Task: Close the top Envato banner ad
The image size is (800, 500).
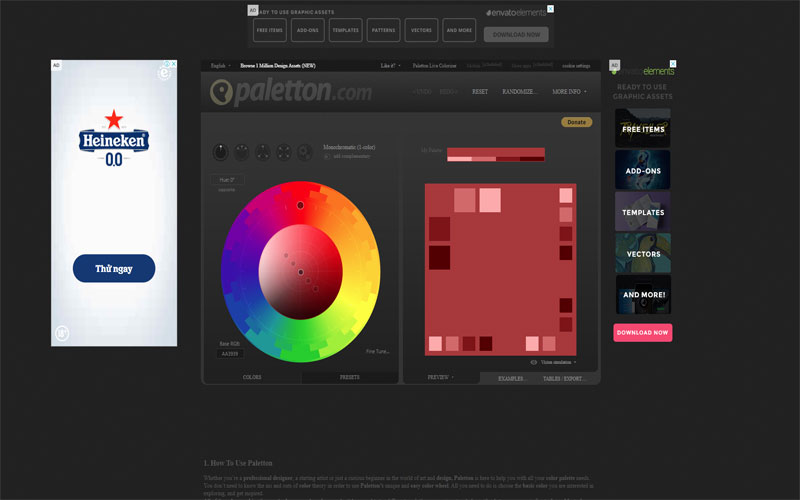Action: [x=551, y=9]
